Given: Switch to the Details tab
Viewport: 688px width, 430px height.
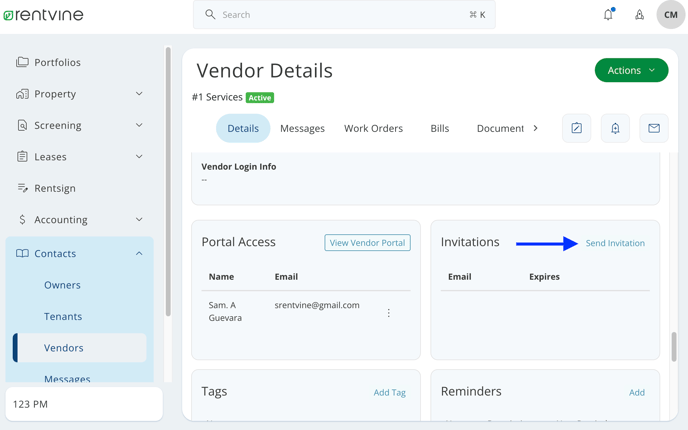Looking at the screenshot, I should (x=243, y=128).
